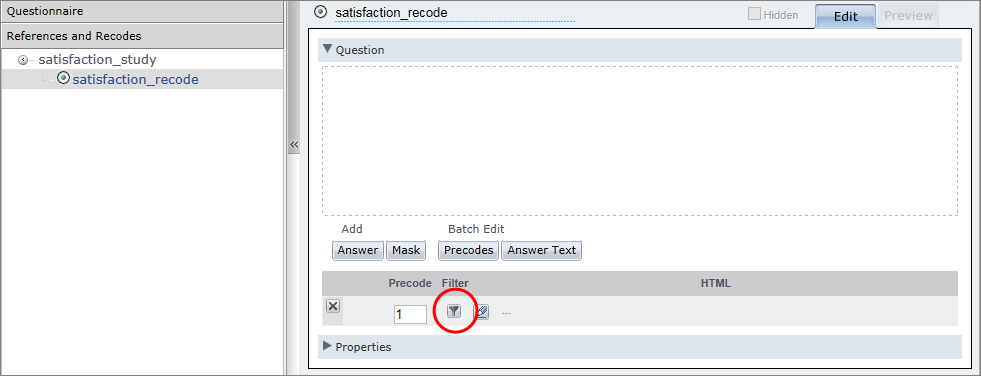981x376 pixels.
Task: Collapse the Question section triangle
Action: click(x=327, y=49)
